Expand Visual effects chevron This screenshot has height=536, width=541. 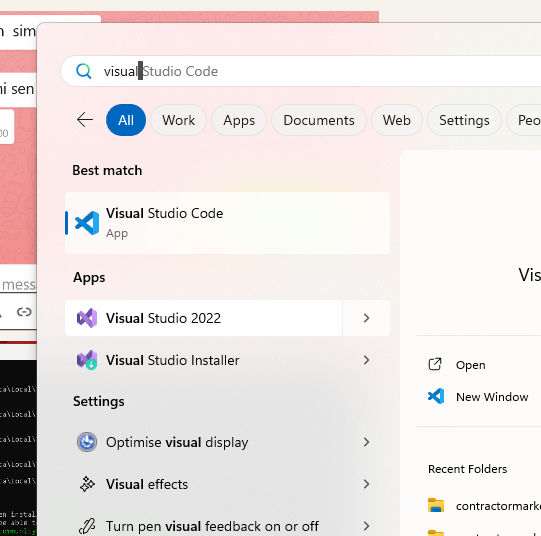366,484
